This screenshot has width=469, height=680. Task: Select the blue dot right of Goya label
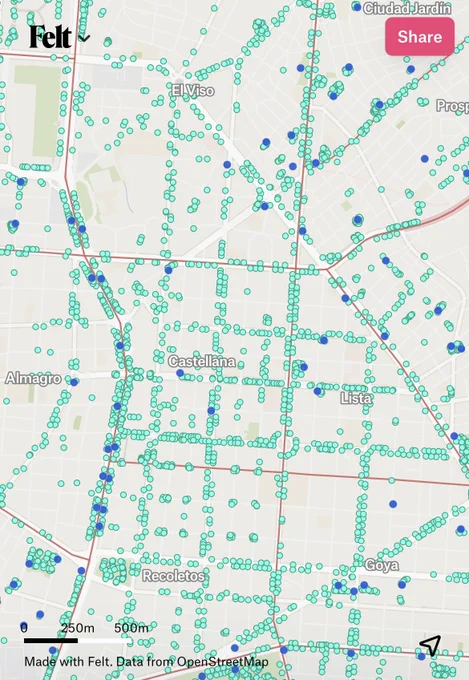pyautogui.click(x=402, y=585)
